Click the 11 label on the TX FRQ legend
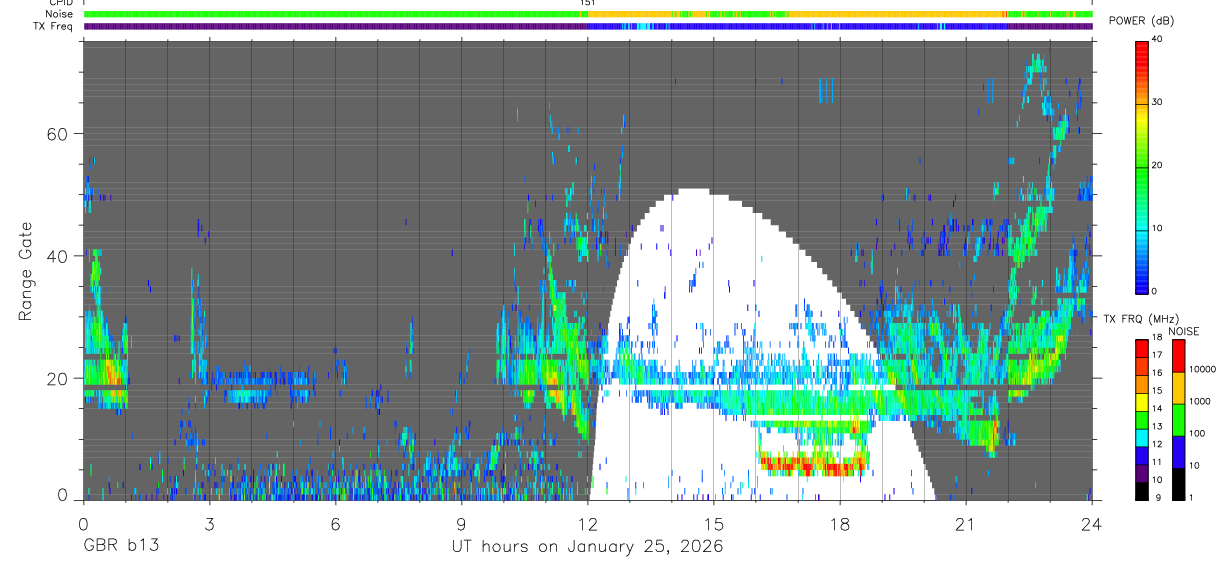 1157,462
